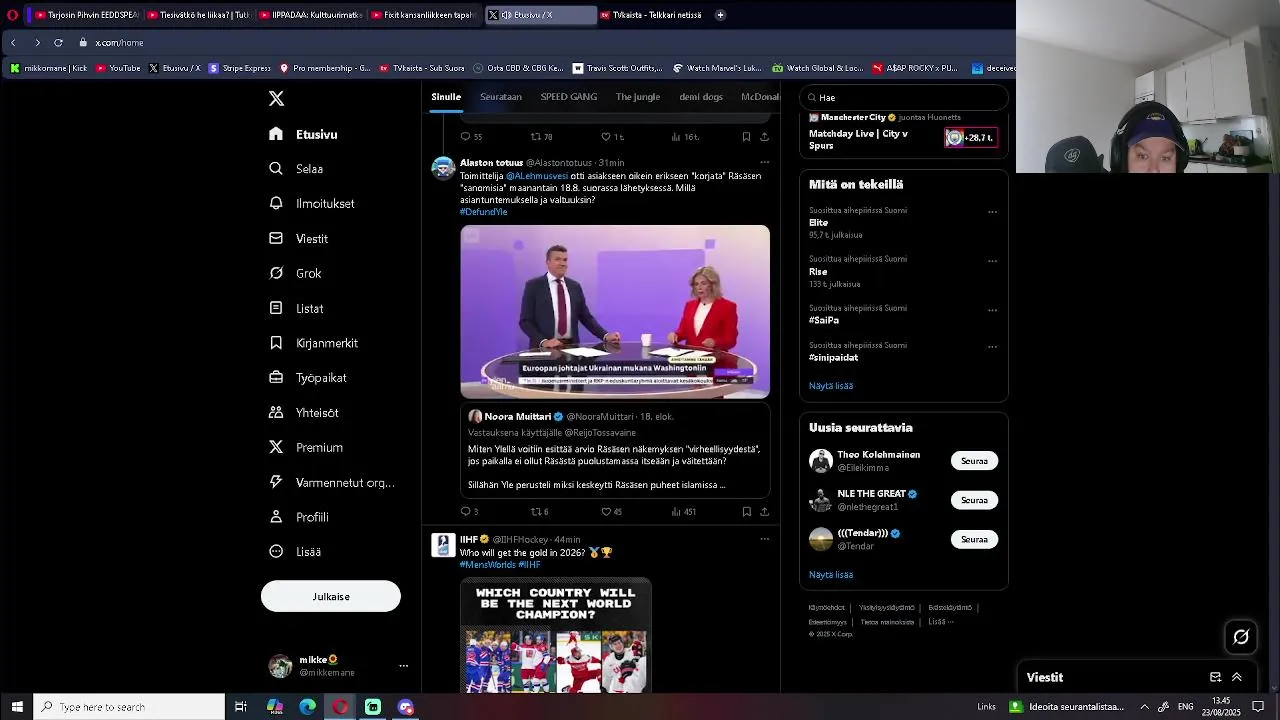The height and width of the screenshot is (720, 1280).
Task: Open options for #sinipaidat trend
Action: (x=992, y=347)
